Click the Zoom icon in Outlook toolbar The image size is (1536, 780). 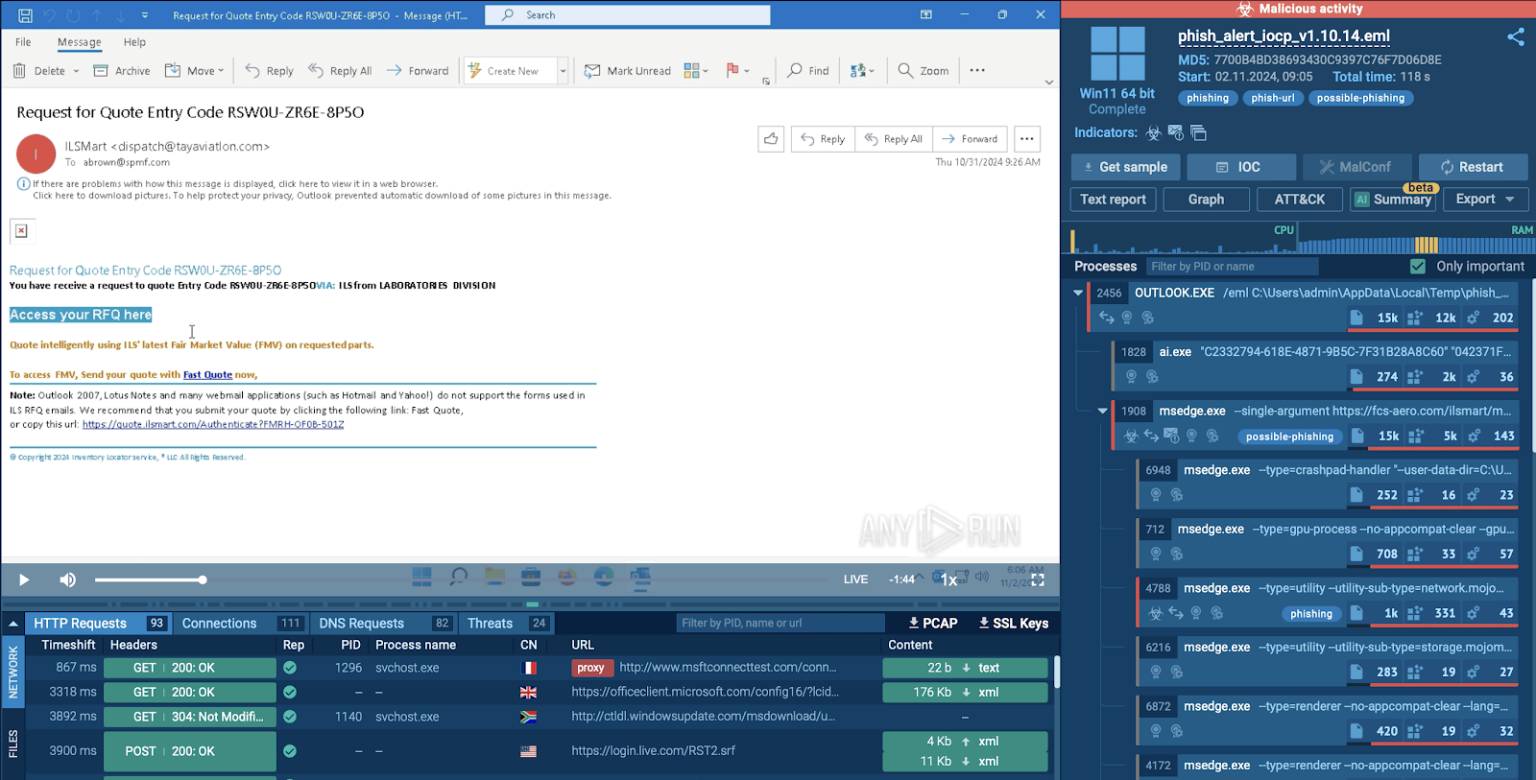click(x=922, y=70)
